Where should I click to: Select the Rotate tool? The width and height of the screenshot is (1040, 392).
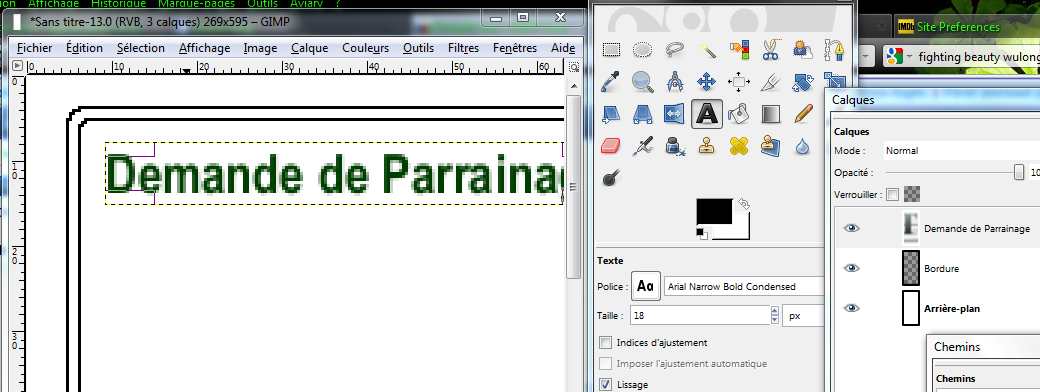(803, 82)
